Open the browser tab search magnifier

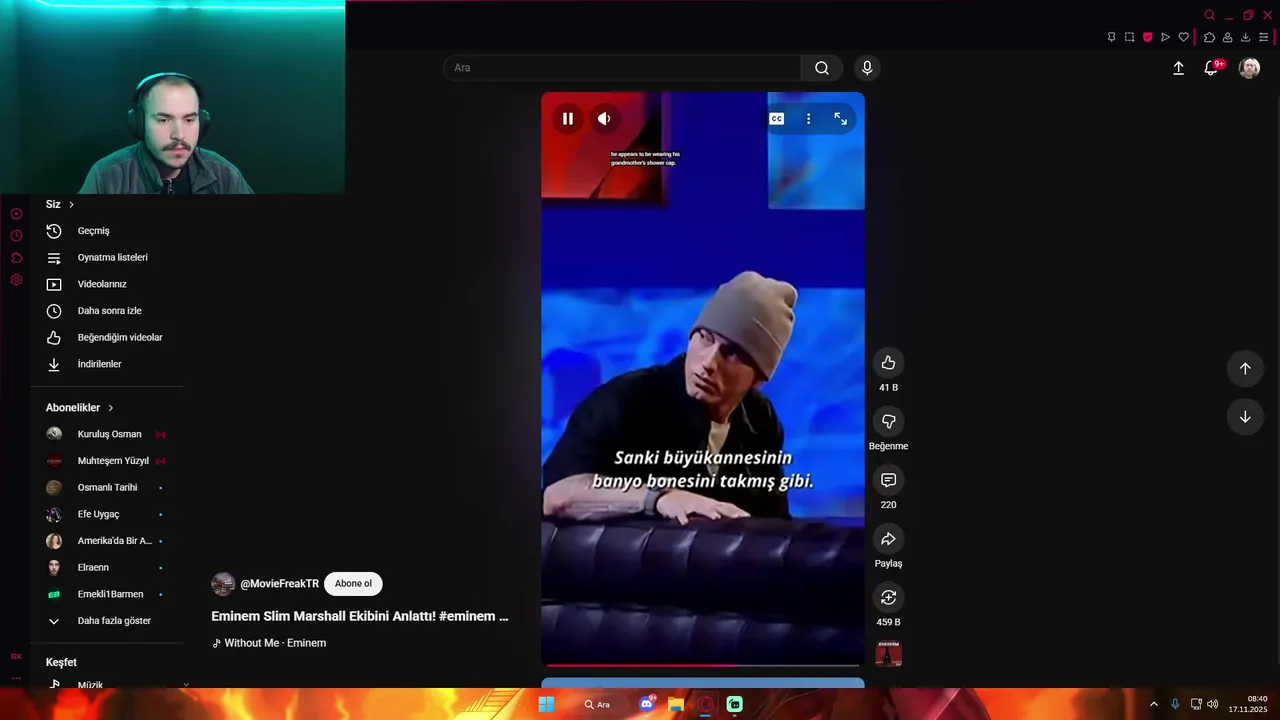[1209, 15]
